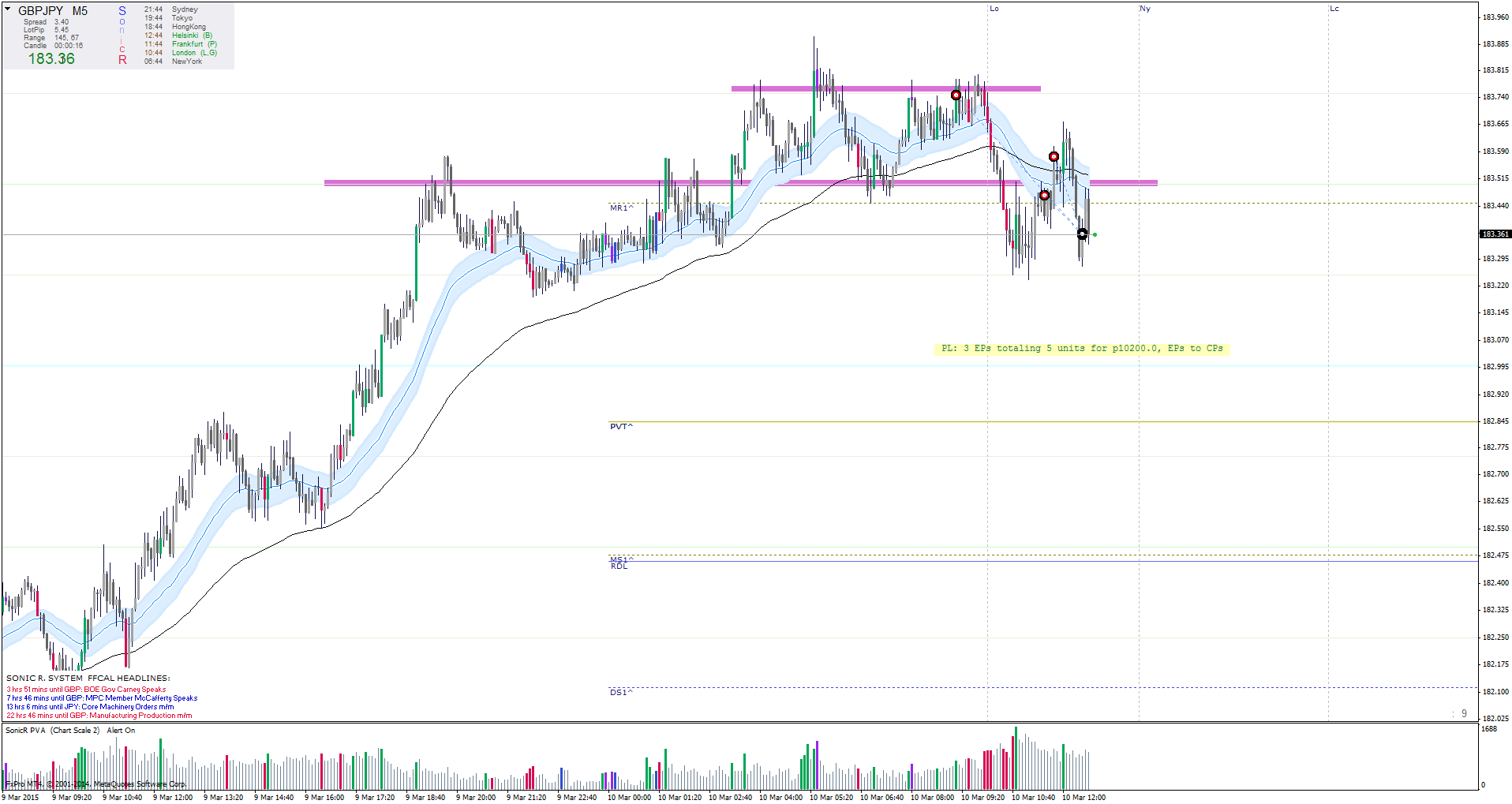Viewport: 1512px width, 804px height.
Task: Click the 182.845 price axis label
Action: (x=1495, y=421)
